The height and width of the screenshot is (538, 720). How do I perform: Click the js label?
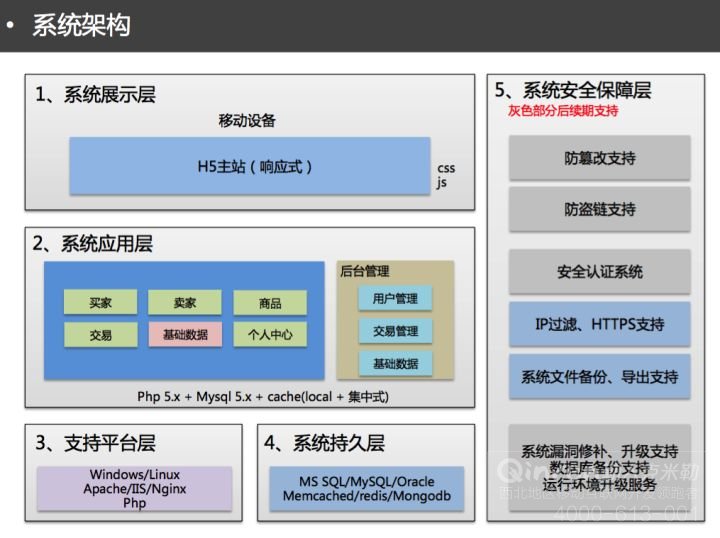[441, 183]
